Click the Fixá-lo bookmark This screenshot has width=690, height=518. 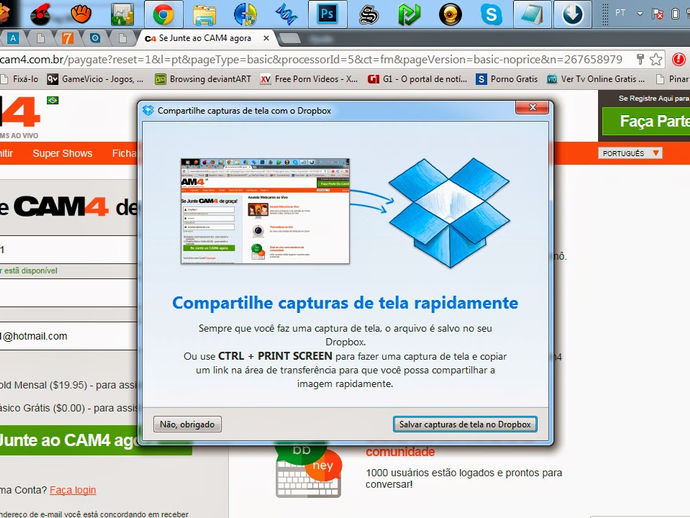(x=20, y=79)
